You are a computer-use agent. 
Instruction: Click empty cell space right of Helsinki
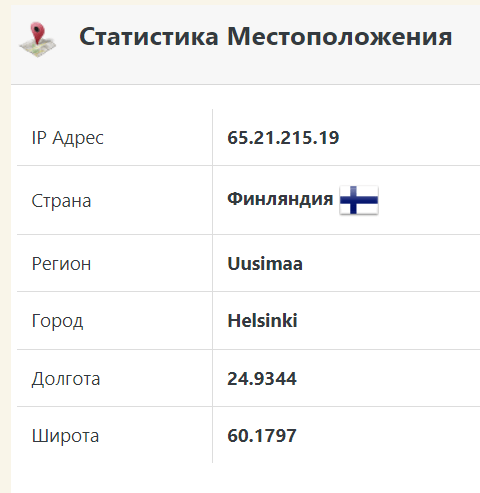pyautogui.click(x=390, y=321)
